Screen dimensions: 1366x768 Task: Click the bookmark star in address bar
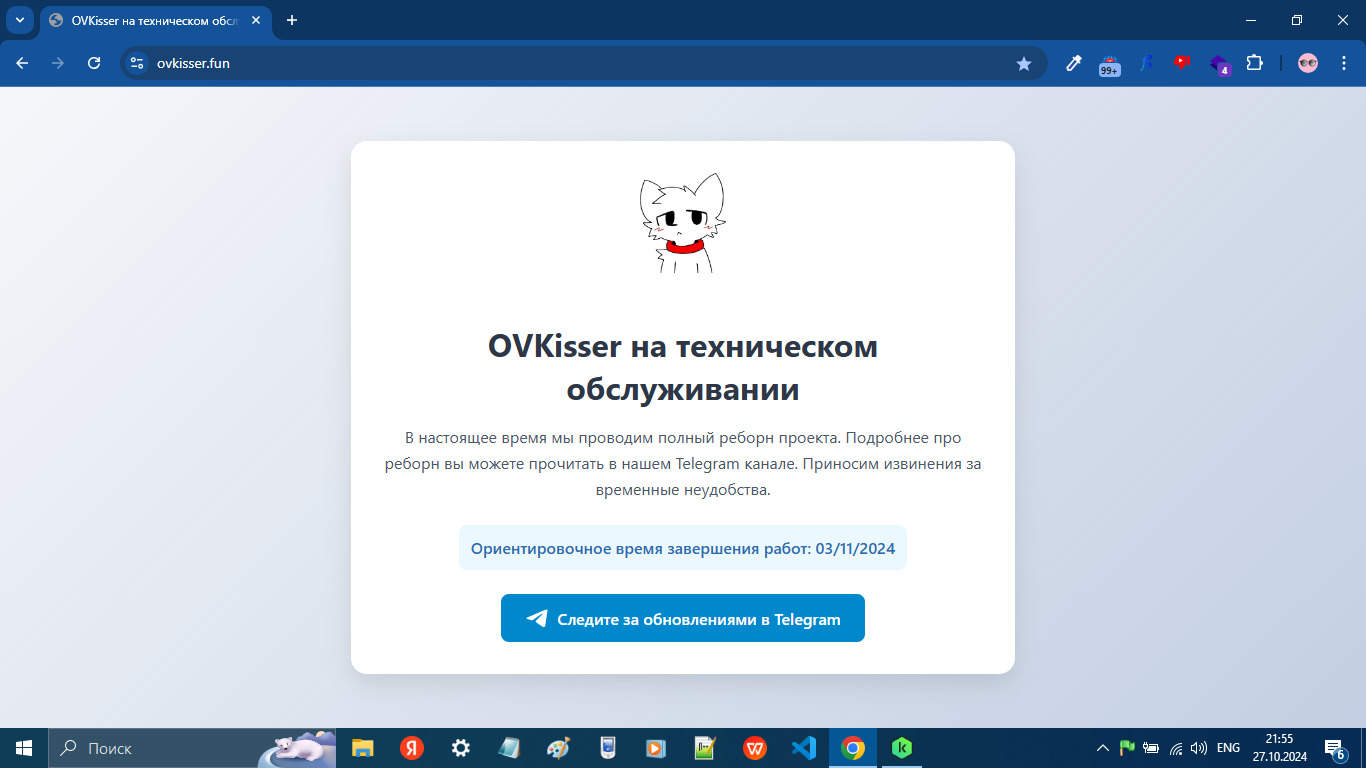click(x=1023, y=63)
